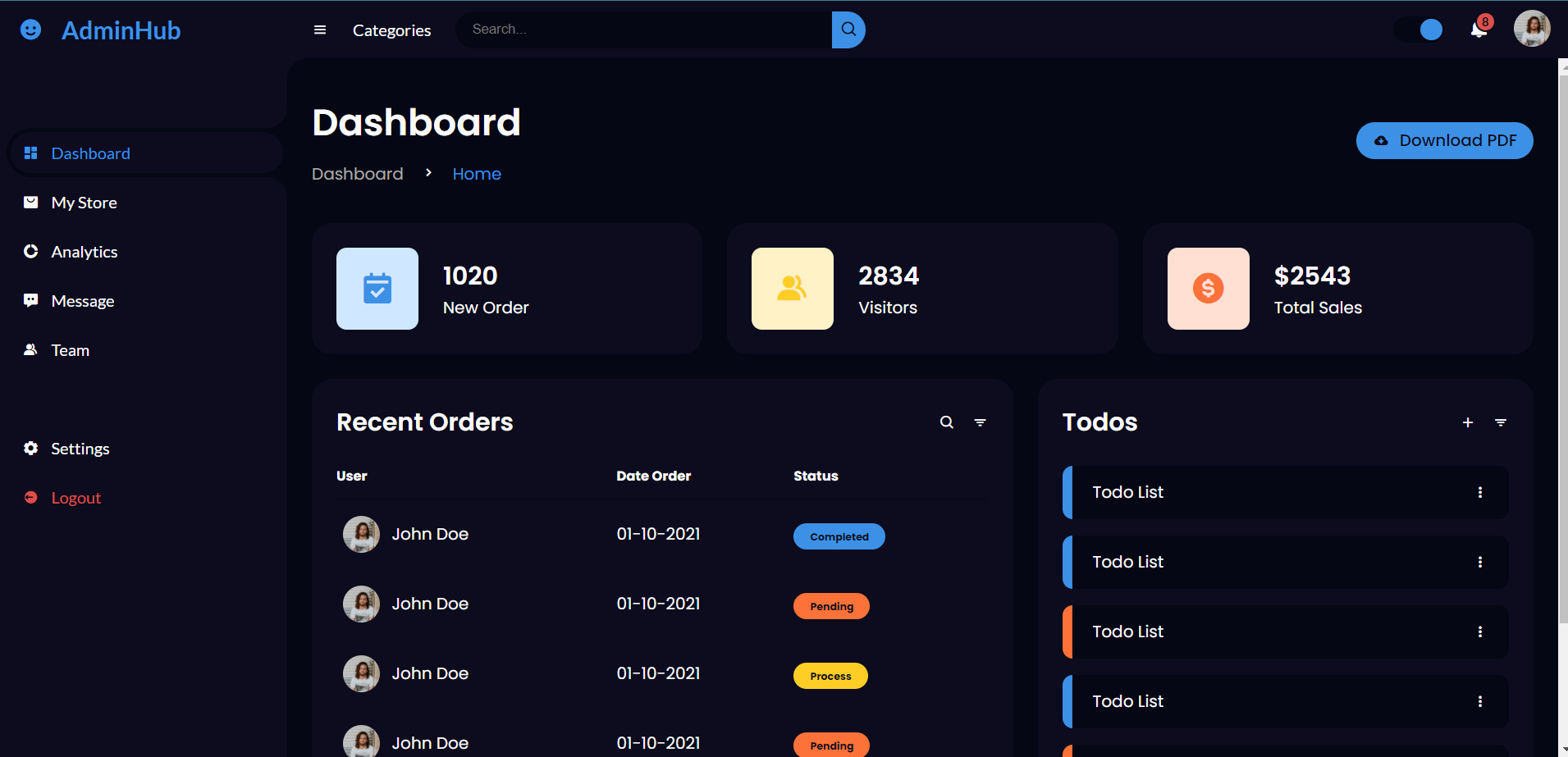Click the Download PDF button
This screenshot has height=757, width=1568.
click(1444, 140)
